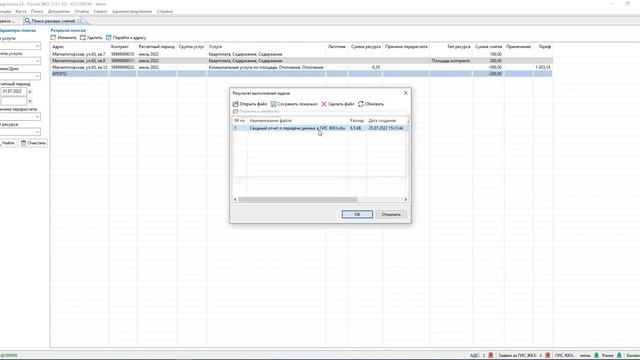
Task: Expand the причина перерасчета dropdown
Action: pos(37,117)
